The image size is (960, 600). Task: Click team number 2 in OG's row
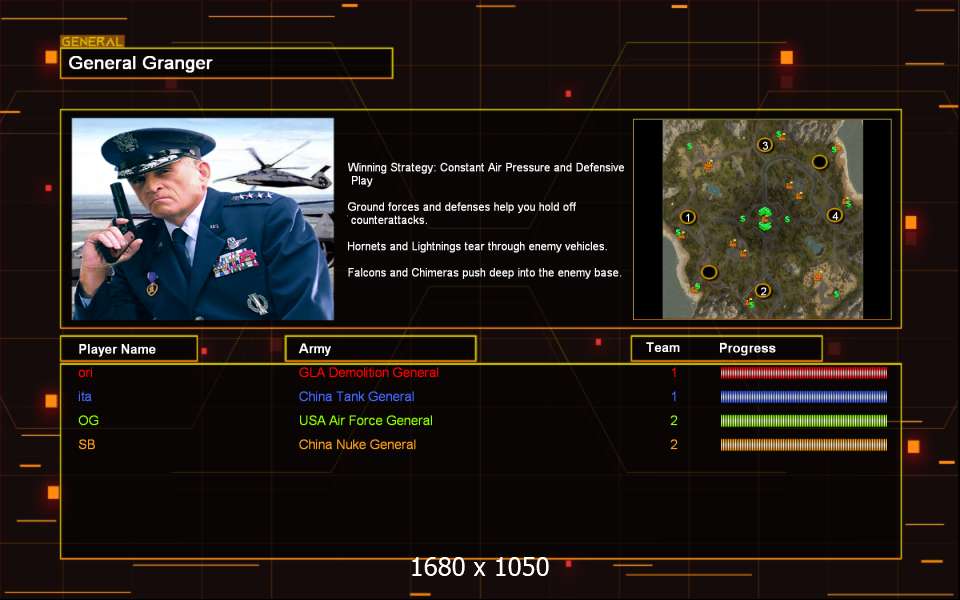pos(674,421)
